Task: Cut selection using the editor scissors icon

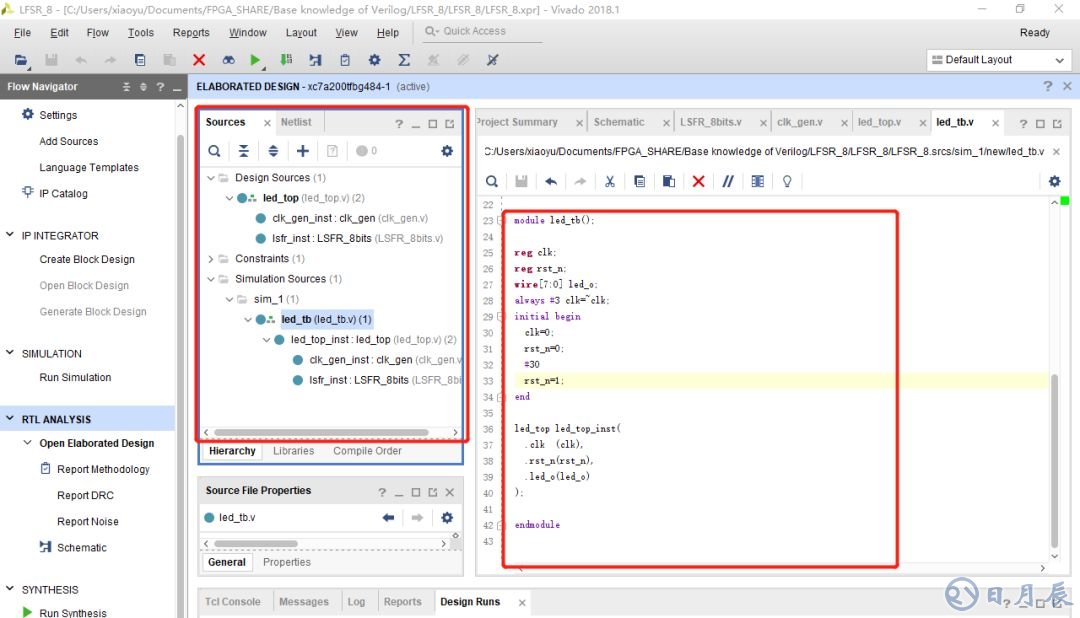Action: click(609, 181)
